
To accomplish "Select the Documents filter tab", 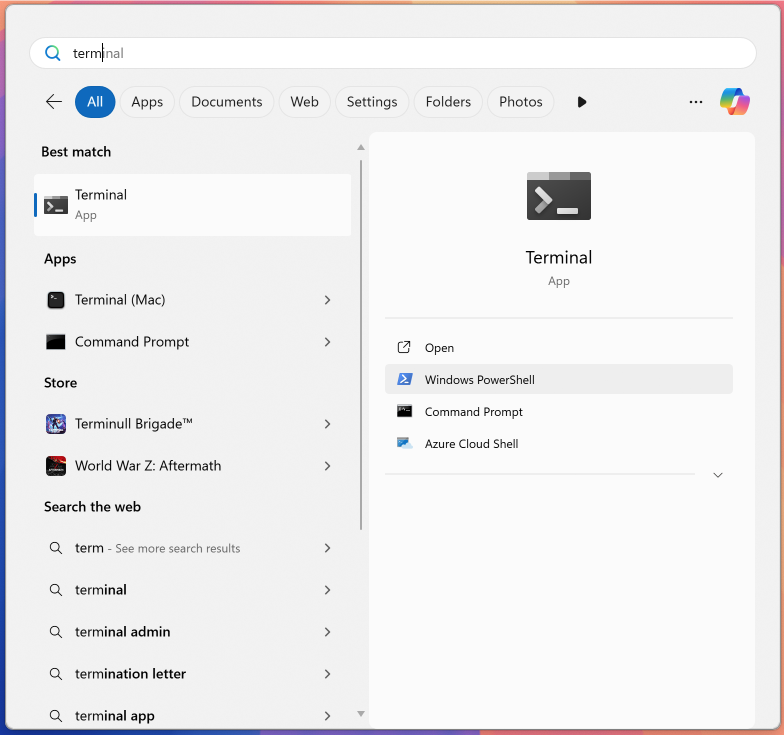I will tap(226, 102).
